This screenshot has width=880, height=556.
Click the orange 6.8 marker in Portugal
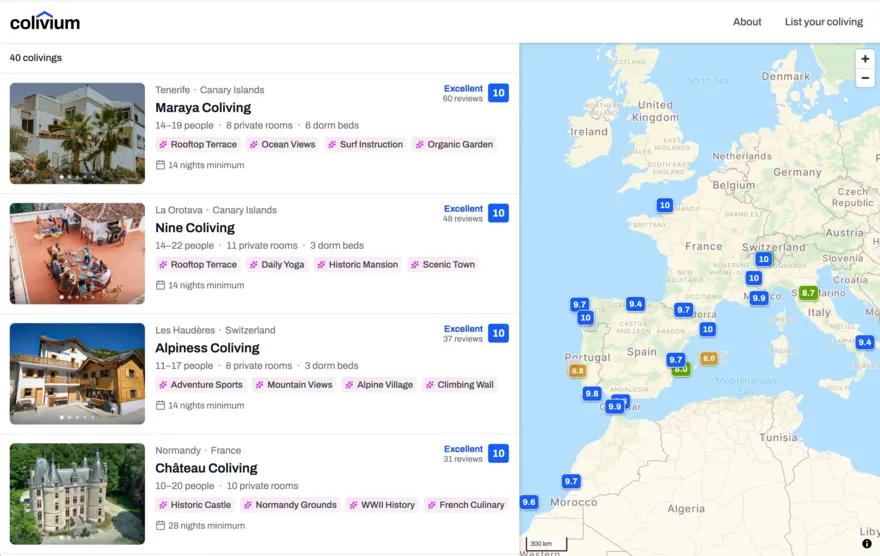click(577, 370)
